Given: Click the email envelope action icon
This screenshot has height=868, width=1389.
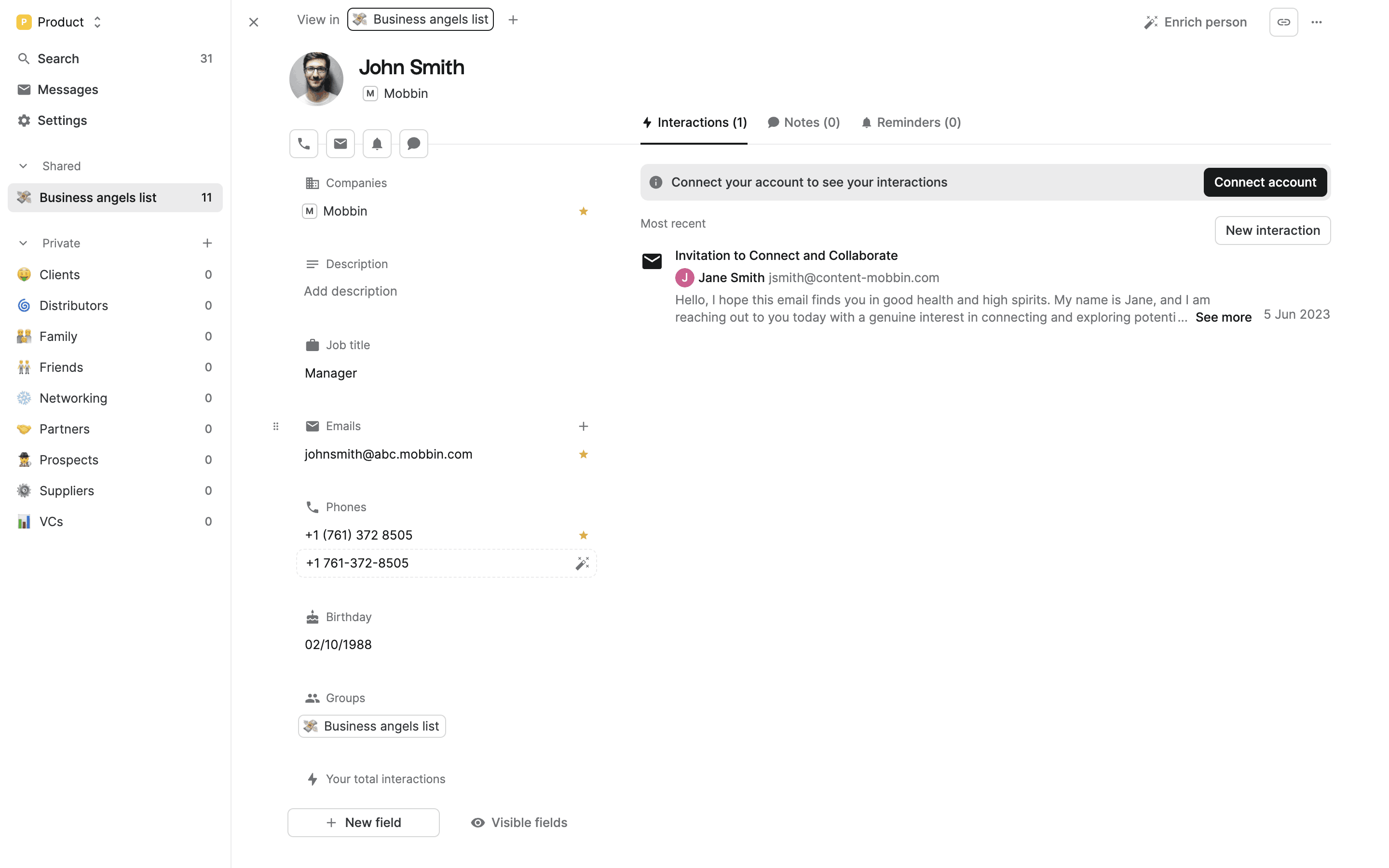Looking at the screenshot, I should (340, 144).
